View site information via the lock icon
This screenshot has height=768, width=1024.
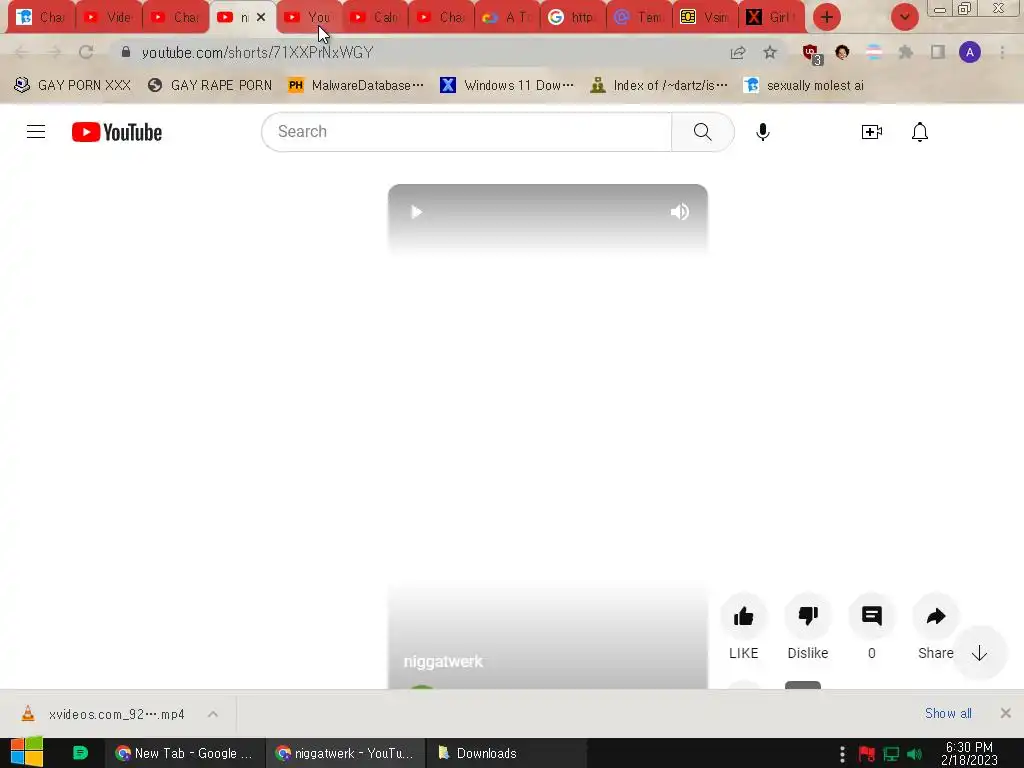pyautogui.click(x=126, y=52)
